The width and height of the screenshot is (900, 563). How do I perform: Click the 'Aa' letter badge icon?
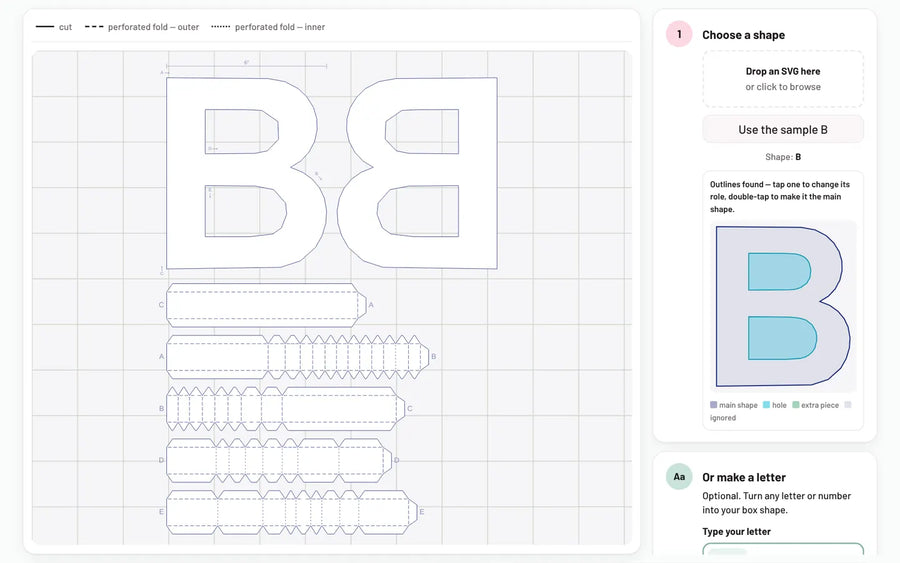click(679, 476)
